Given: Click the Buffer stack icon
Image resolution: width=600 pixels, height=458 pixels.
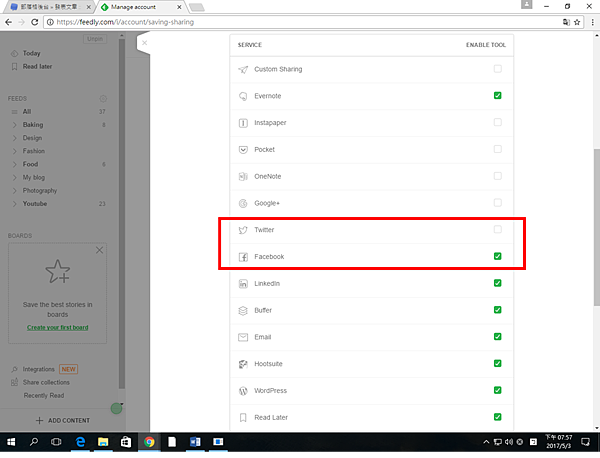Looking at the screenshot, I should (x=243, y=310).
